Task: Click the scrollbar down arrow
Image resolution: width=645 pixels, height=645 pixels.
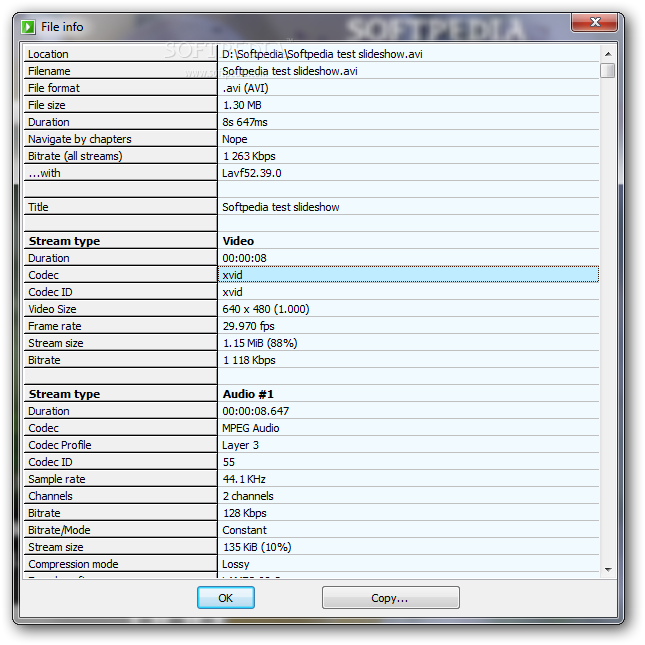Action: pyautogui.click(x=608, y=569)
